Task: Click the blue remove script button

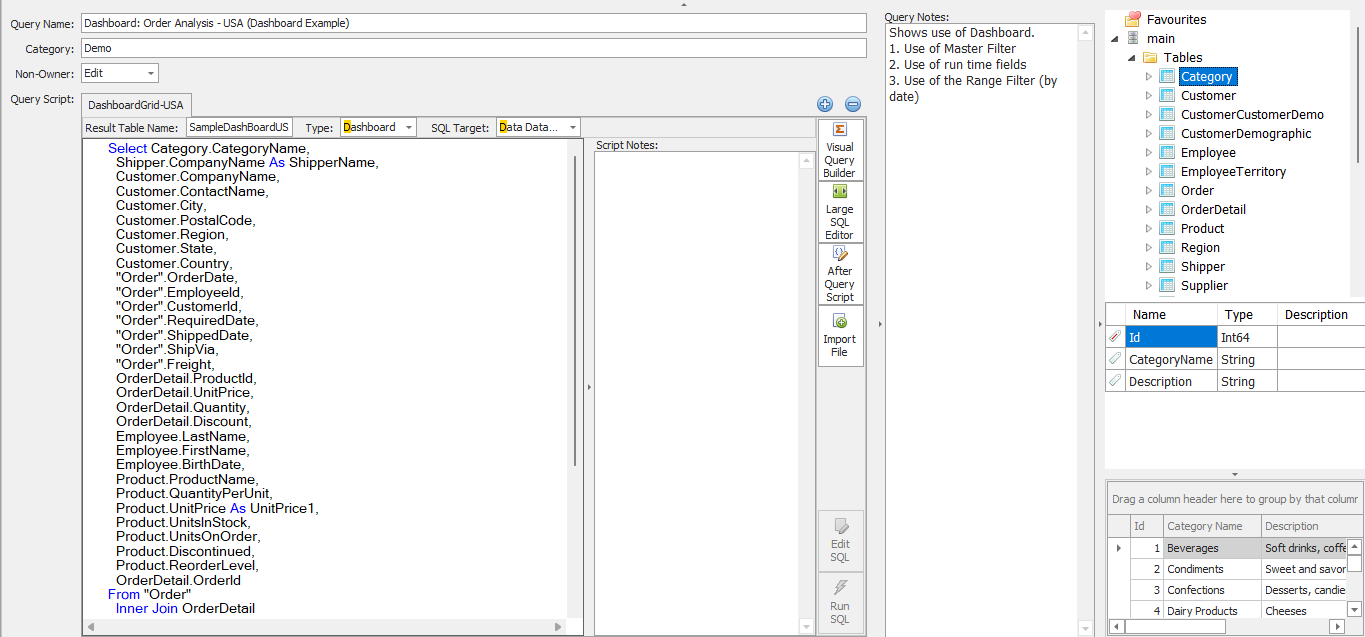Action: click(853, 104)
